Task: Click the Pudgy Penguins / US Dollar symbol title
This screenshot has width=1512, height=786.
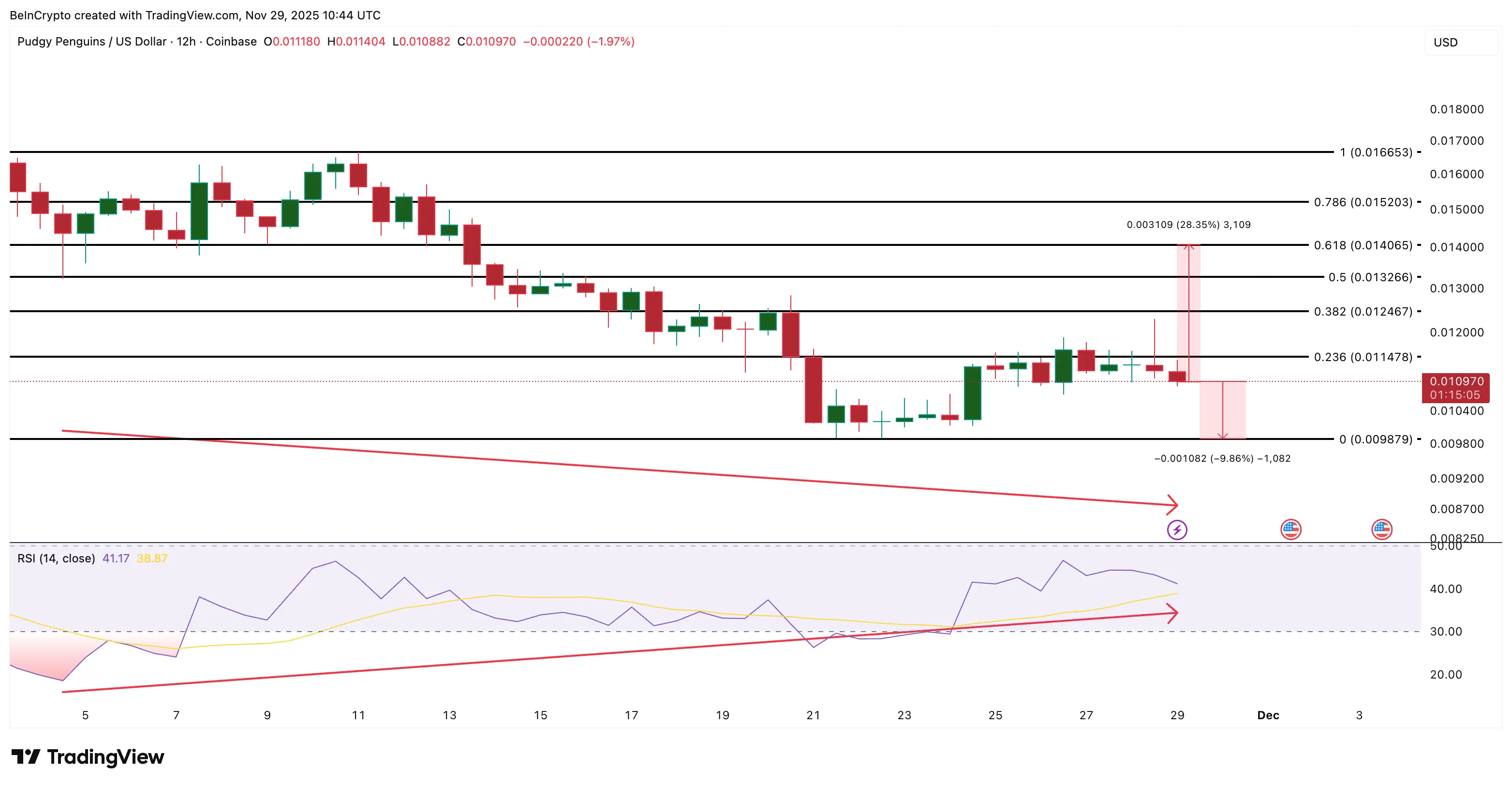Action: [92, 42]
